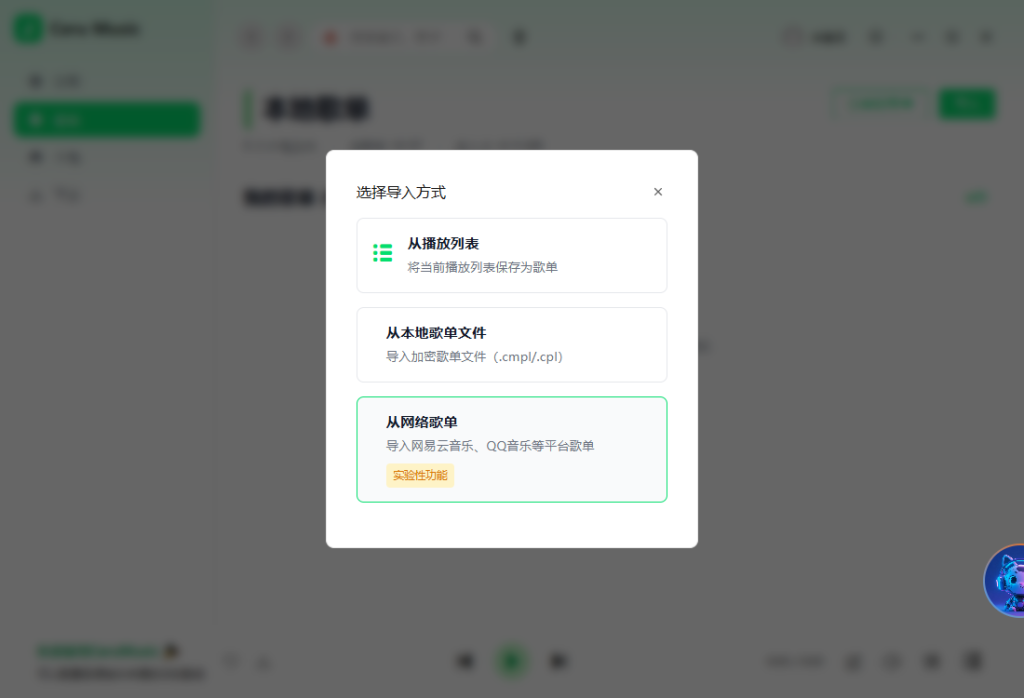Screen dimensions: 1024x698
Task: Click the previous track icon
Action: pyautogui.click(x=465, y=661)
